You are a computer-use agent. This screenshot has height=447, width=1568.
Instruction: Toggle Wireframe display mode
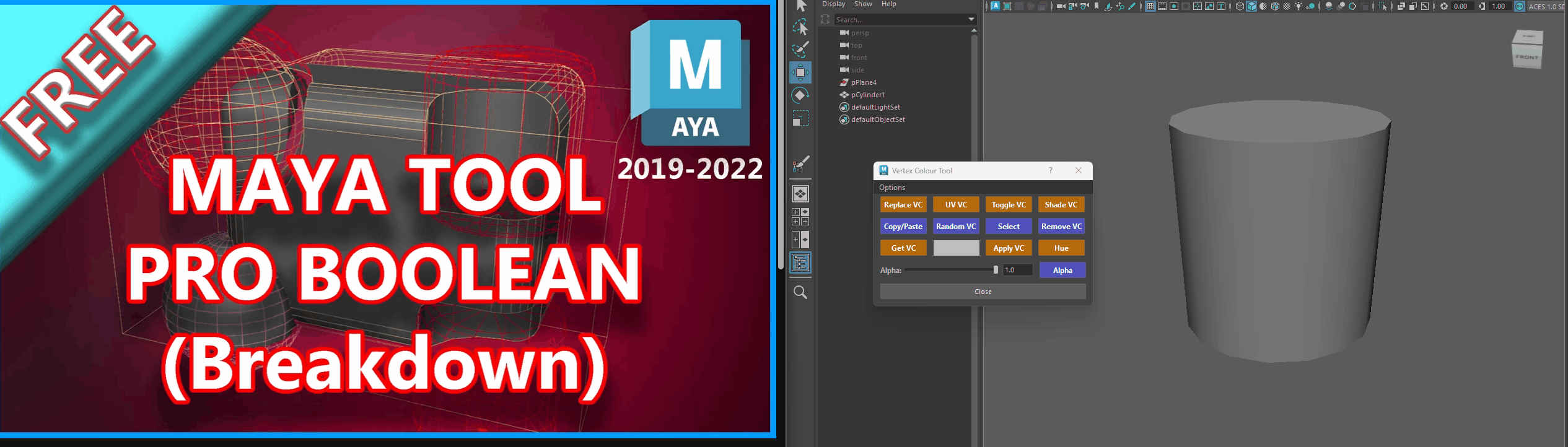pyautogui.click(x=1240, y=6)
